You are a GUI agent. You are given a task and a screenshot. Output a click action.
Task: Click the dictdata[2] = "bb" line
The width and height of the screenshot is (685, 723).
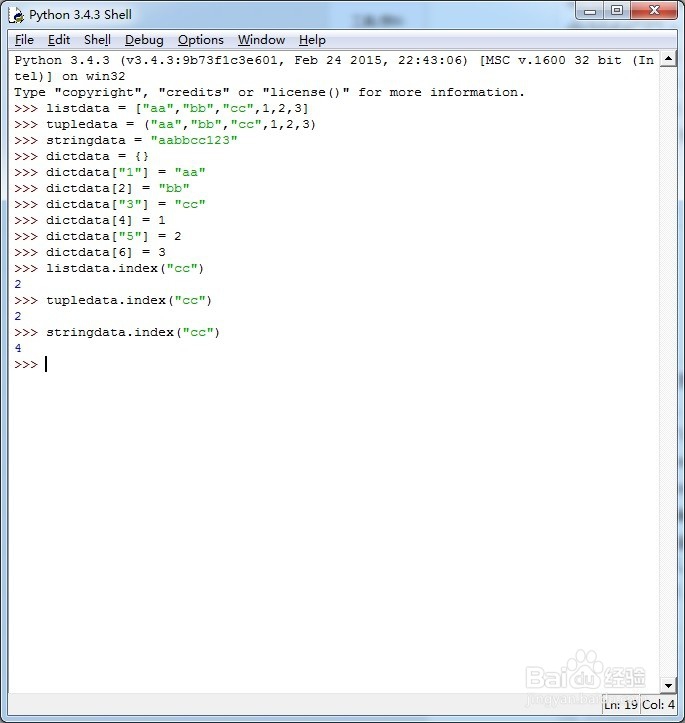coord(101,188)
